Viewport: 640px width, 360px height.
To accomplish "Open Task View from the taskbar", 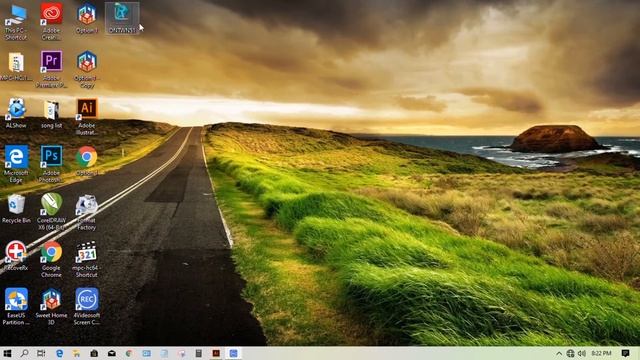I will tap(41, 353).
